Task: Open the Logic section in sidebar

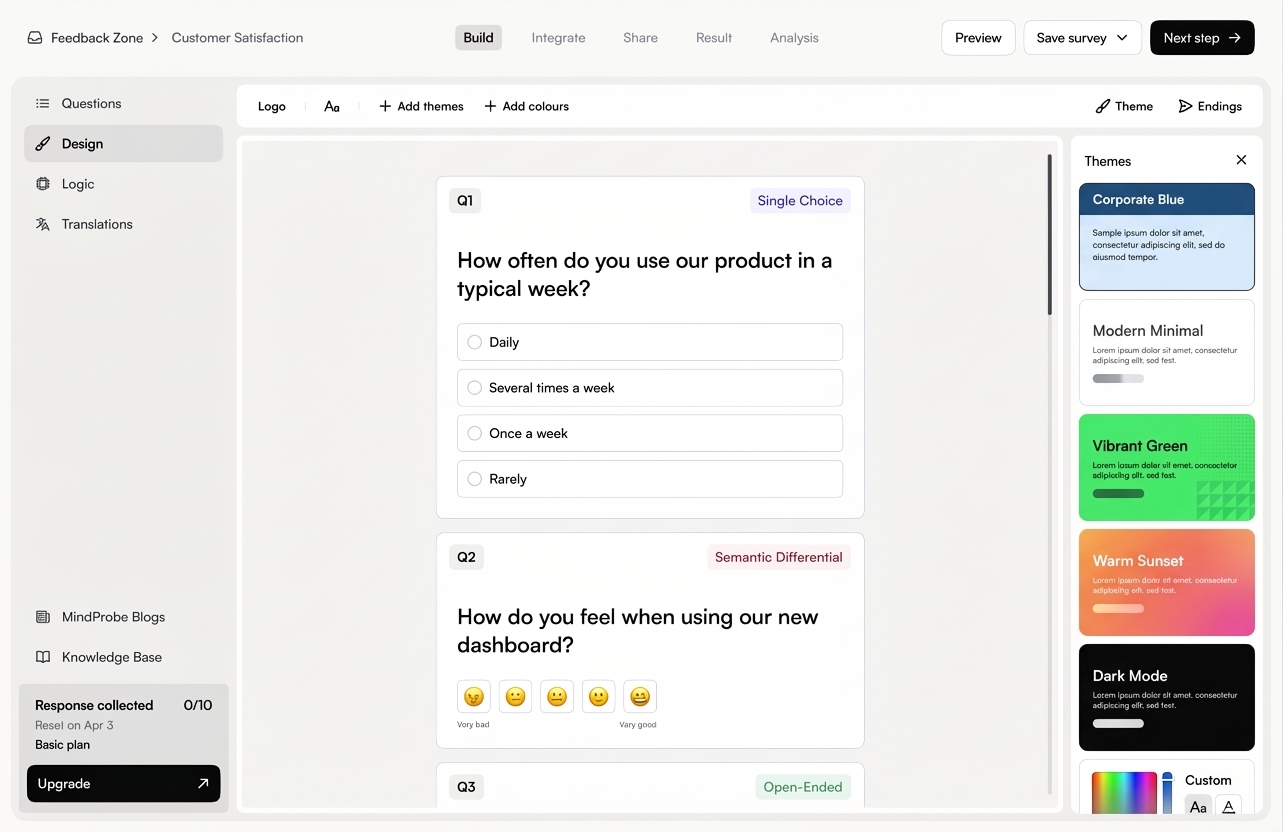Action: 78,184
